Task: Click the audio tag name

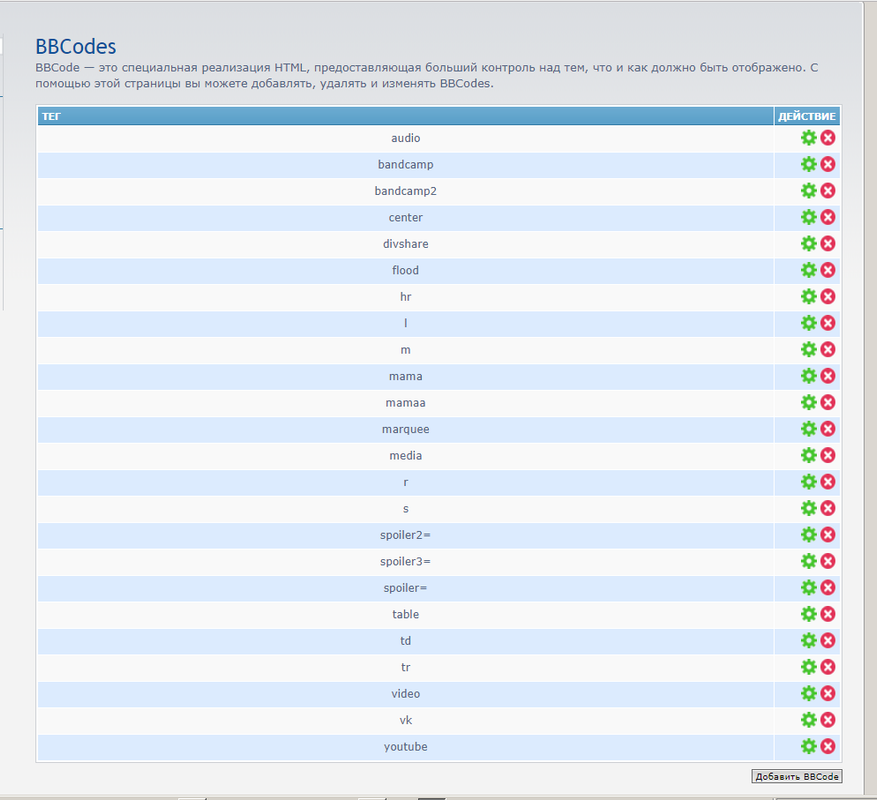Action: tap(406, 138)
